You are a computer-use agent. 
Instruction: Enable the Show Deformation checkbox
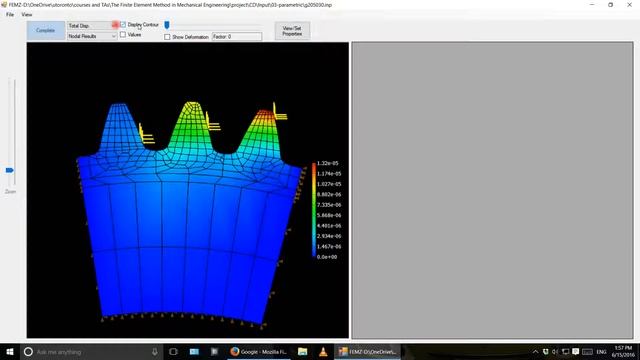[x=167, y=37]
